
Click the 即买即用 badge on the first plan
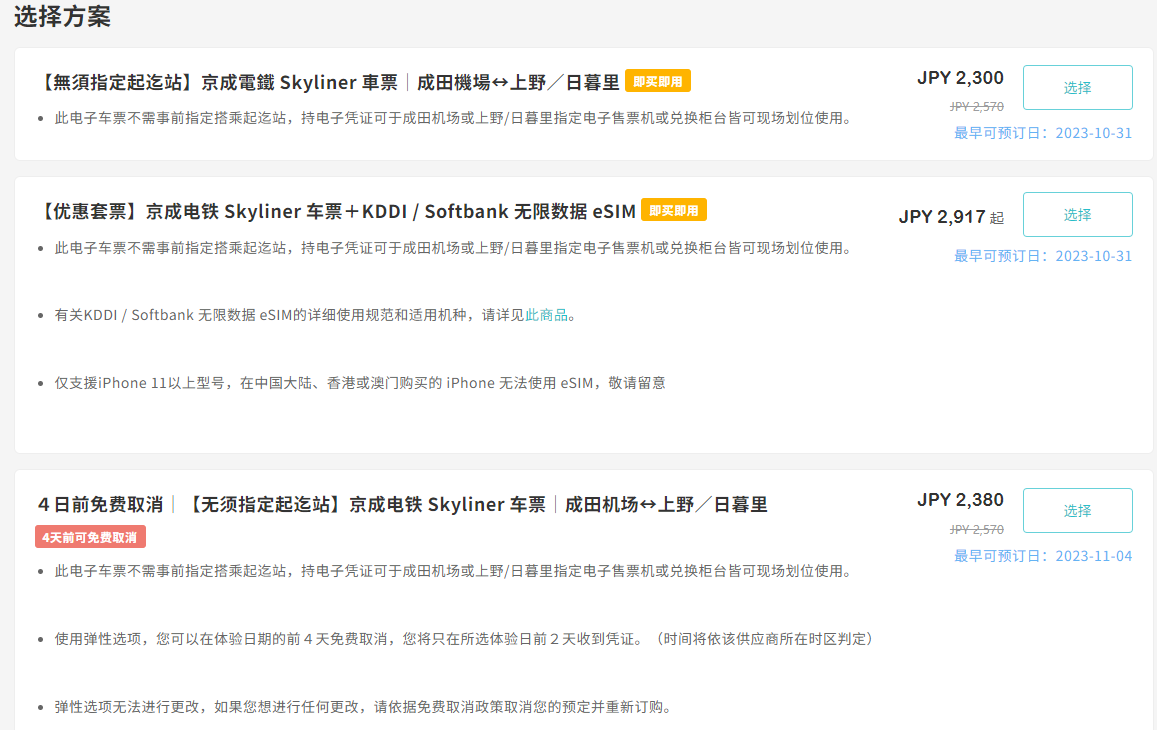[x=657, y=81]
